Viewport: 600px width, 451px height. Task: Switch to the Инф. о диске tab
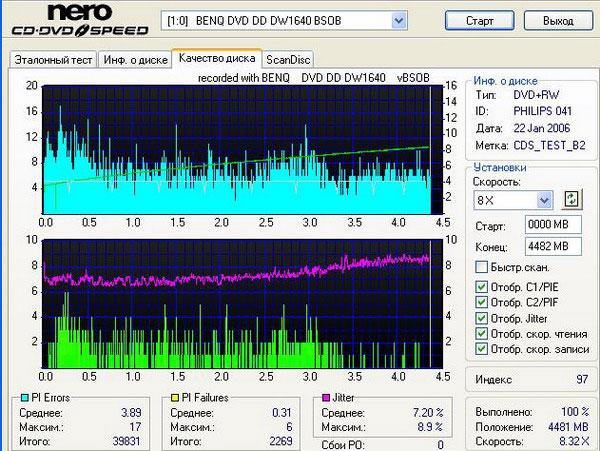tap(135, 60)
